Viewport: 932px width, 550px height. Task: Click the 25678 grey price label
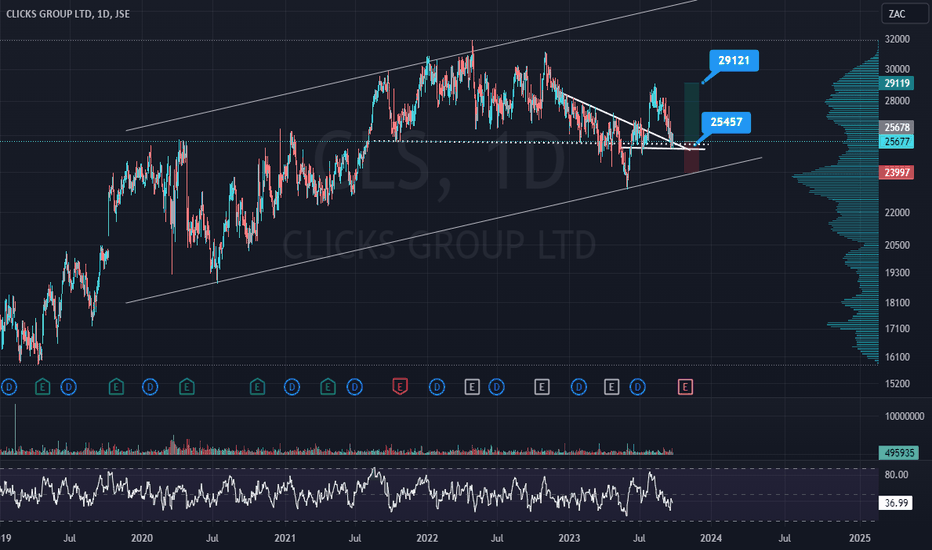point(896,127)
